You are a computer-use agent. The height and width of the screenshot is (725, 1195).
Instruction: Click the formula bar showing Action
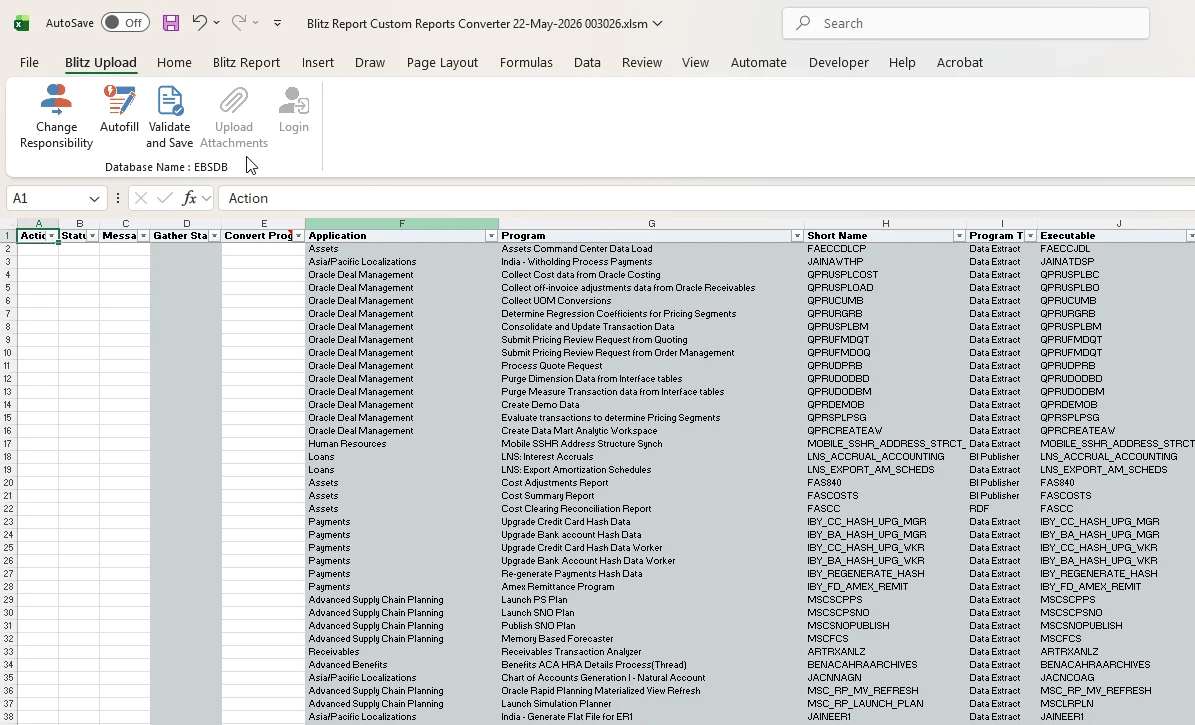pos(706,198)
